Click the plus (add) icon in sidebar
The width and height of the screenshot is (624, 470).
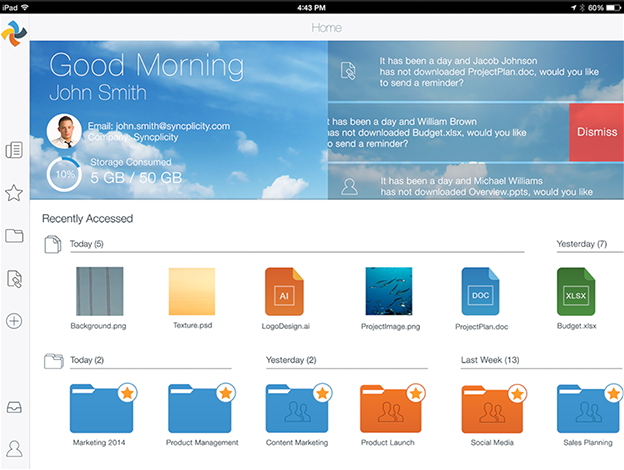pos(14,321)
